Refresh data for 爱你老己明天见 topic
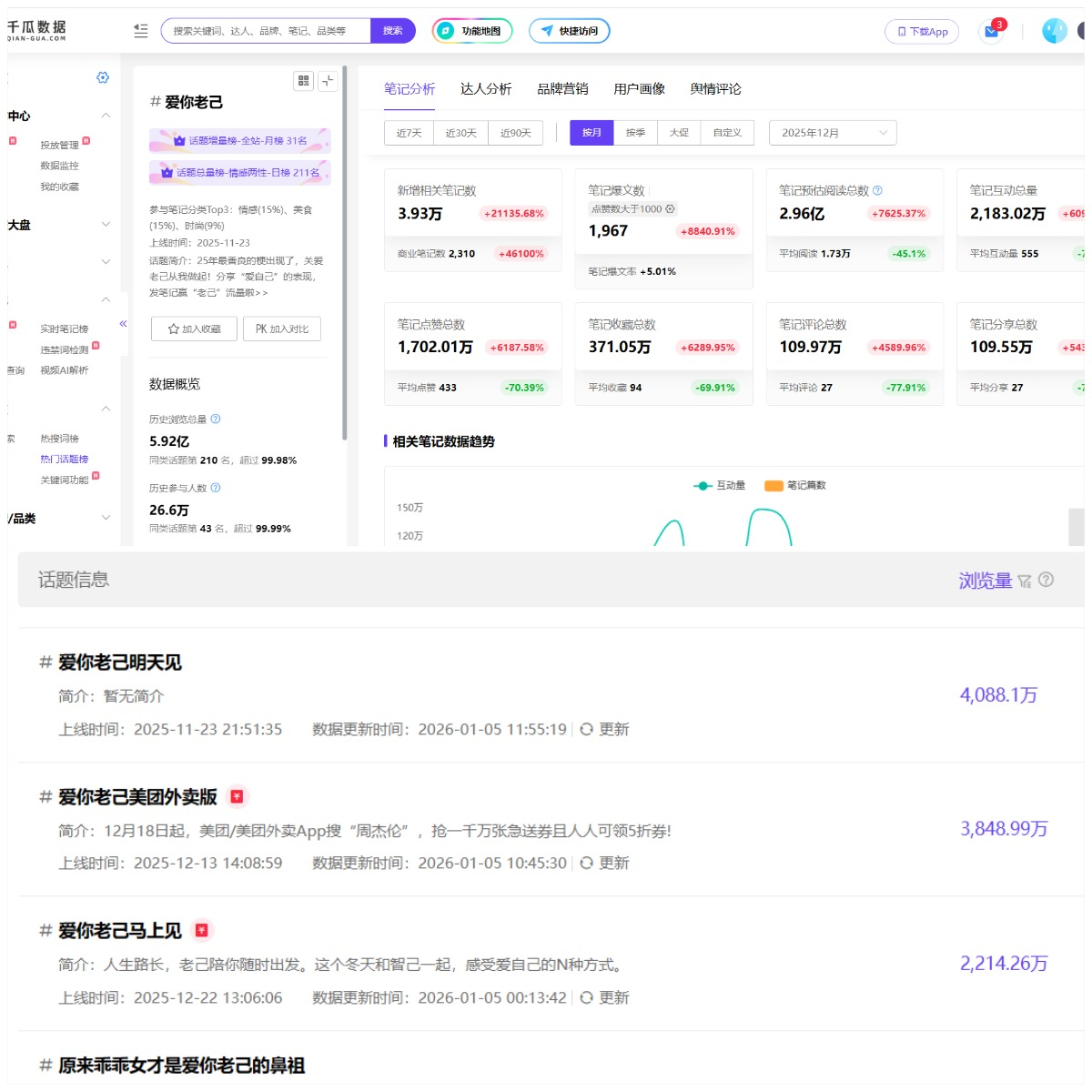This screenshot has width=1092, height=1092. point(605,730)
